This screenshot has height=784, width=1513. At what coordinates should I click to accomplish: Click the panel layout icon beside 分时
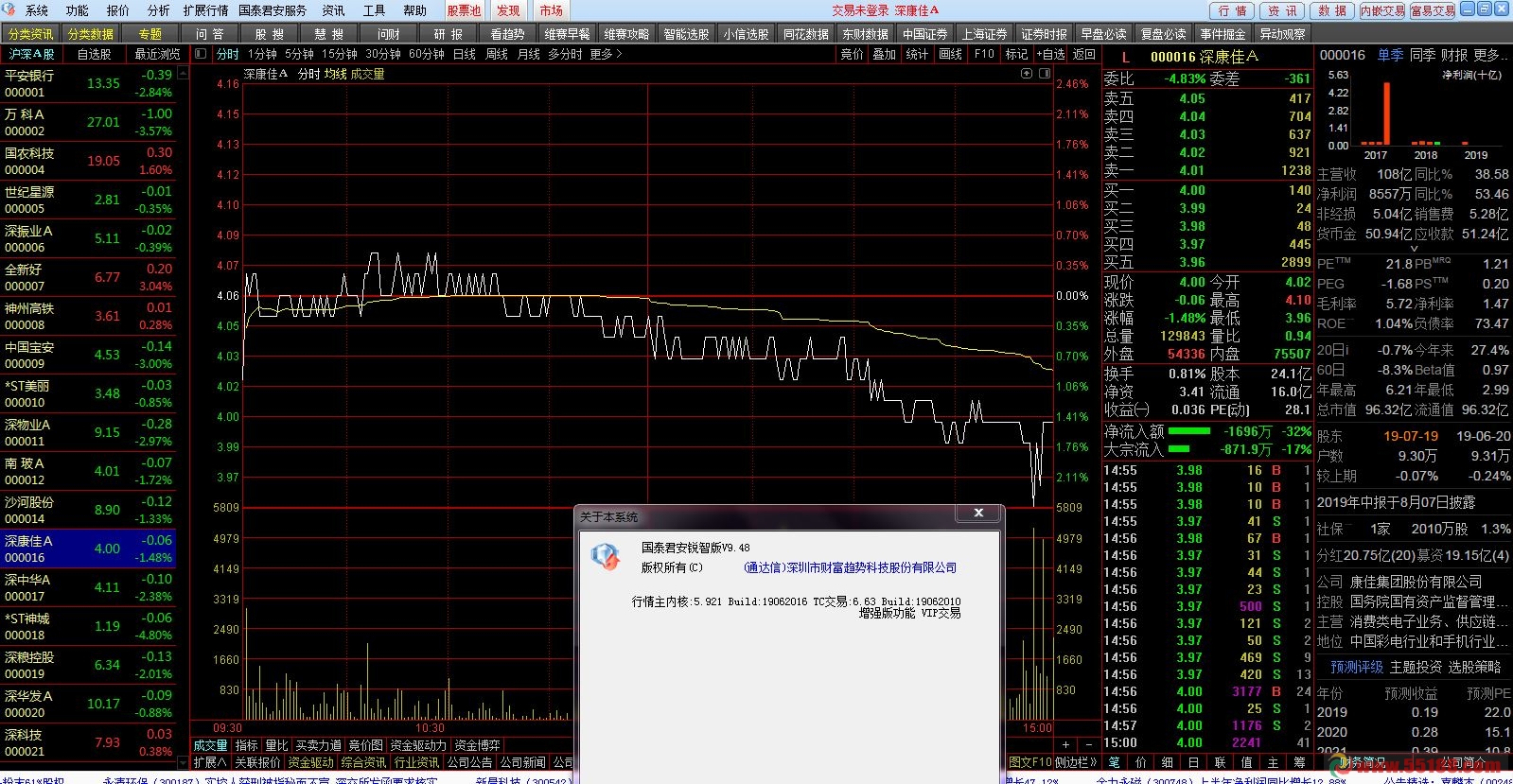pos(201,54)
